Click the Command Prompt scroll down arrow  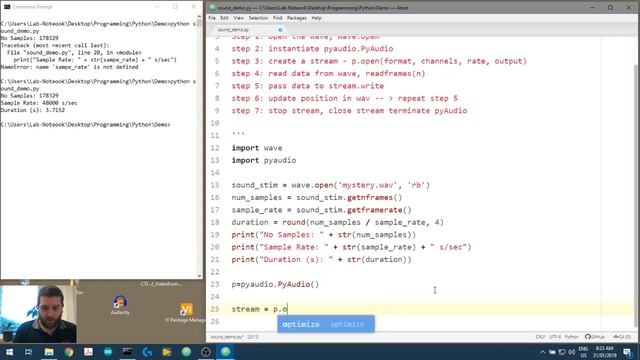[199, 276]
